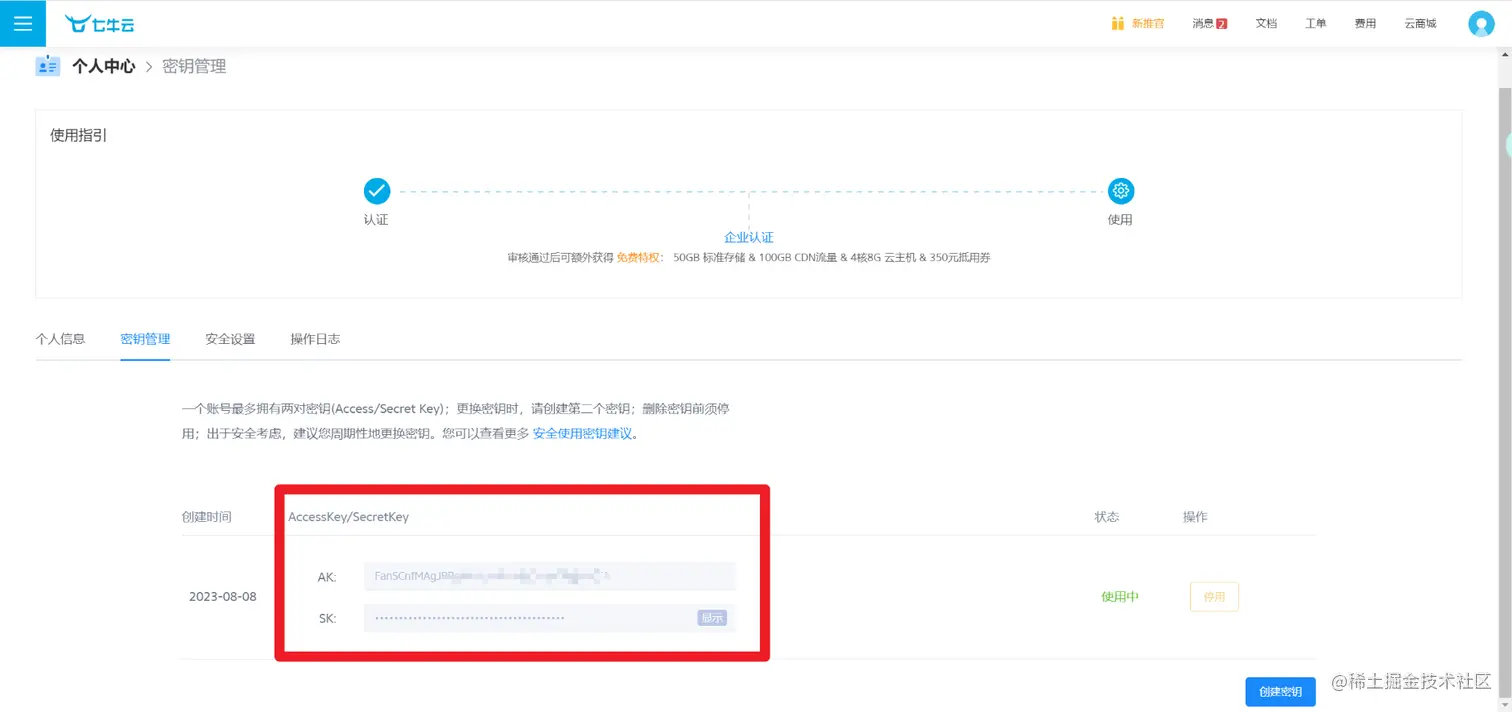Screen dimensions: 1512x712
Task: Click the 状态 column header
Action: point(1107,517)
